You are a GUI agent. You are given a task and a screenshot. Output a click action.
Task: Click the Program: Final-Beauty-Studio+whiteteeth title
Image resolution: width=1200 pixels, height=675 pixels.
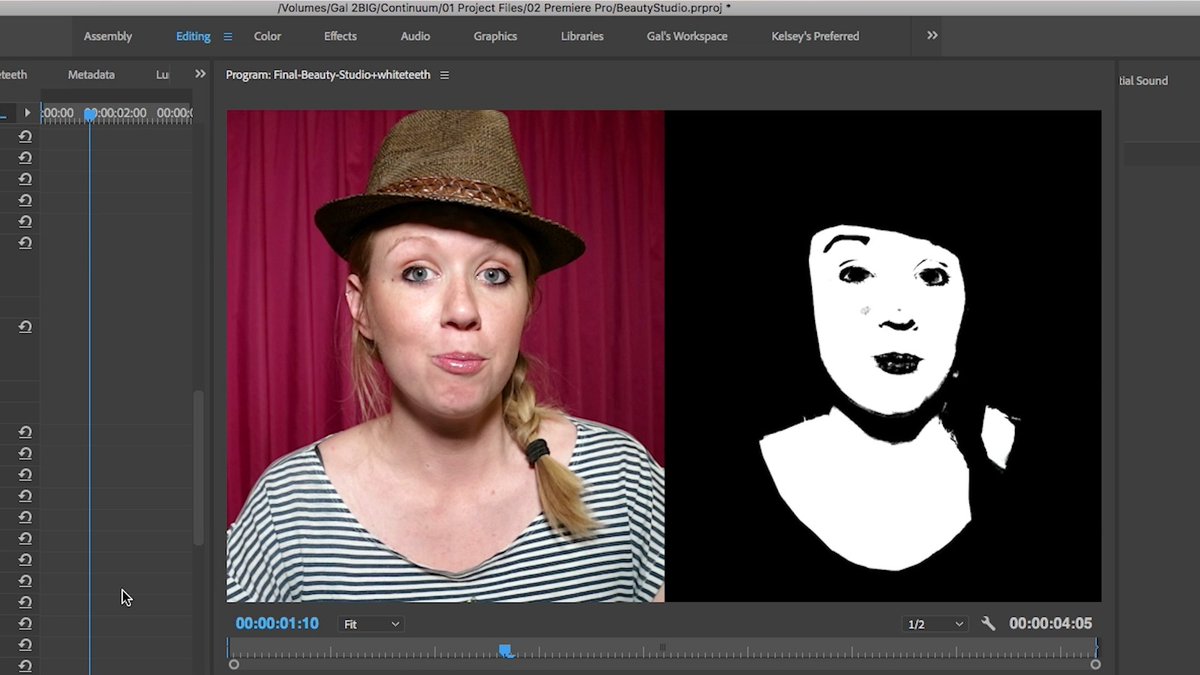(328, 75)
